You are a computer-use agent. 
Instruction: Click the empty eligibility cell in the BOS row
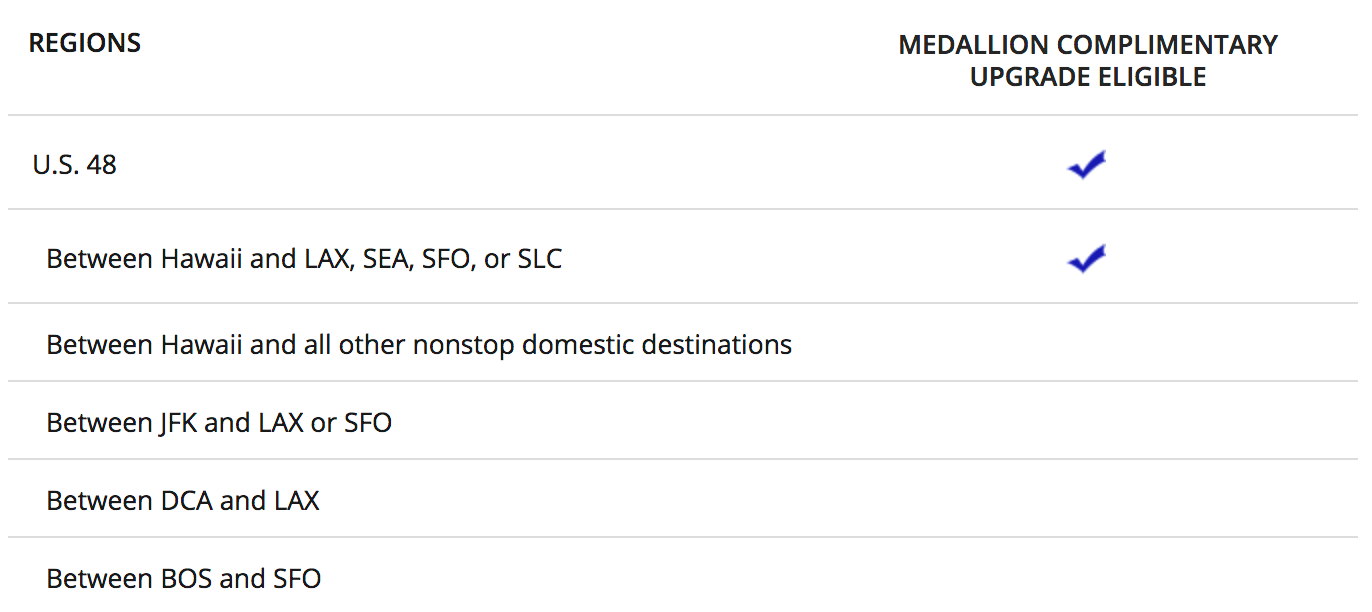tap(1088, 576)
